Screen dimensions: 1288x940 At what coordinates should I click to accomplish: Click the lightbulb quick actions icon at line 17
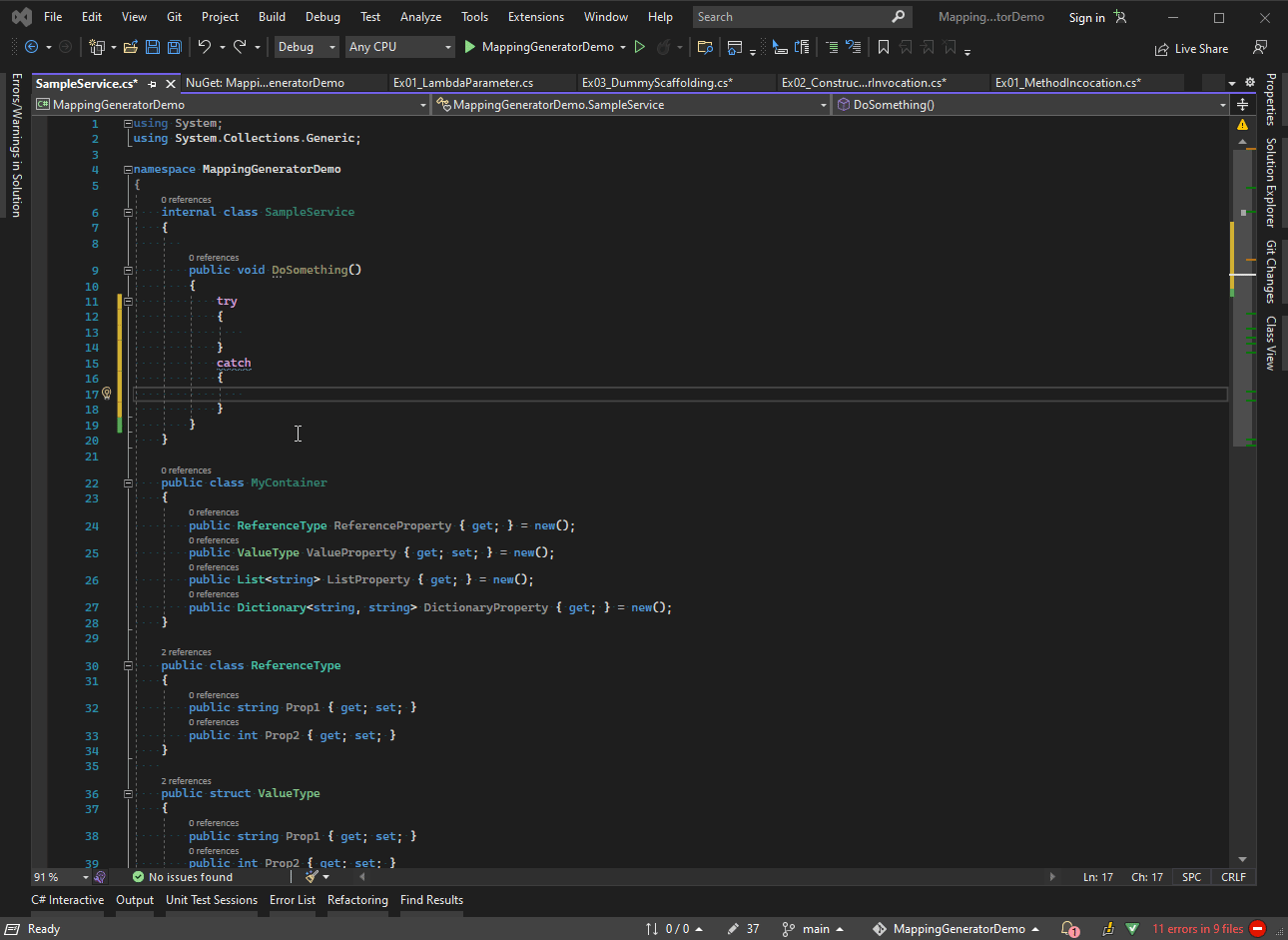[107, 394]
